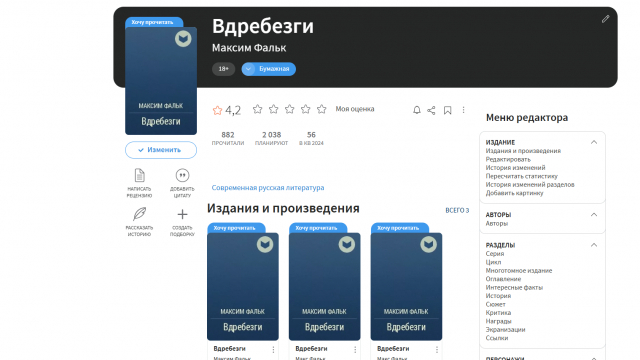640x360 pixels.
Task: Open Ссылки menu item
Action: (497, 338)
